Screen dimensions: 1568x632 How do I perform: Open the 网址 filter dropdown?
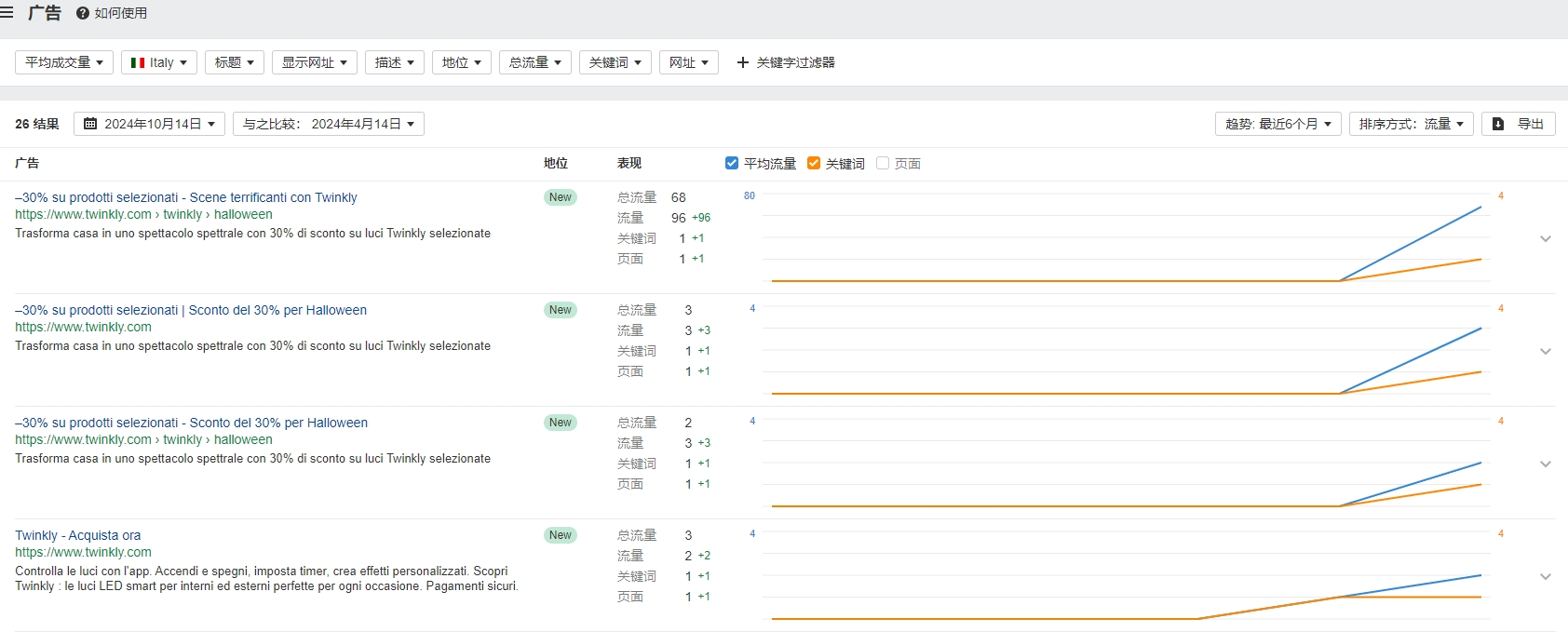[x=689, y=62]
